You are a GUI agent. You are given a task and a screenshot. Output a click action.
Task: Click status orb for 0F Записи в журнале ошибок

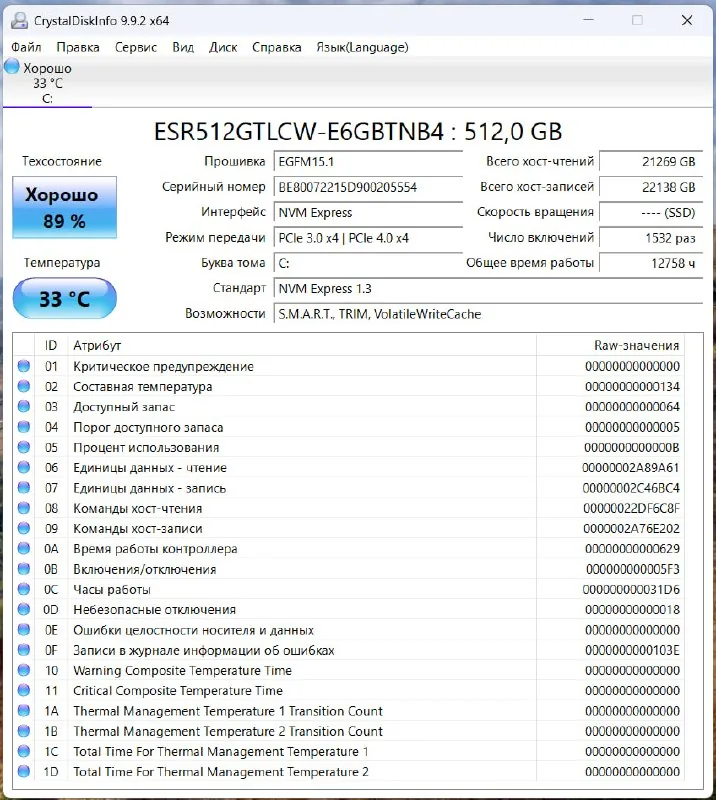pyautogui.click(x=23, y=650)
